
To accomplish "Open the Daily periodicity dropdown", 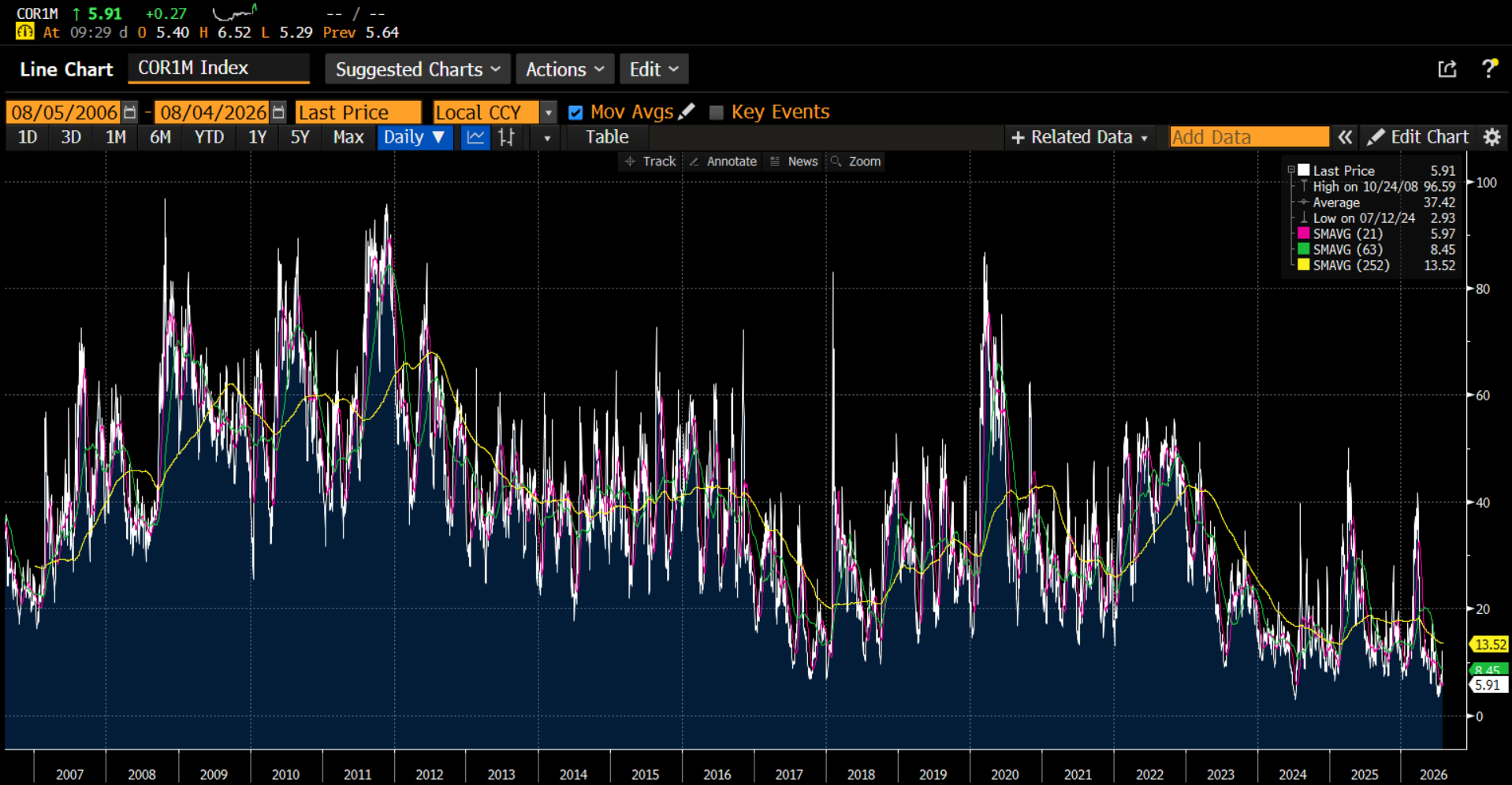I will pyautogui.click(x=415, y=137).
